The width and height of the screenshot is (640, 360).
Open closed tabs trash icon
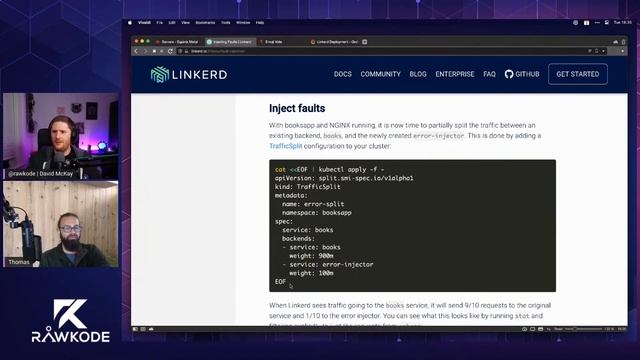click(x=623, y=42)
